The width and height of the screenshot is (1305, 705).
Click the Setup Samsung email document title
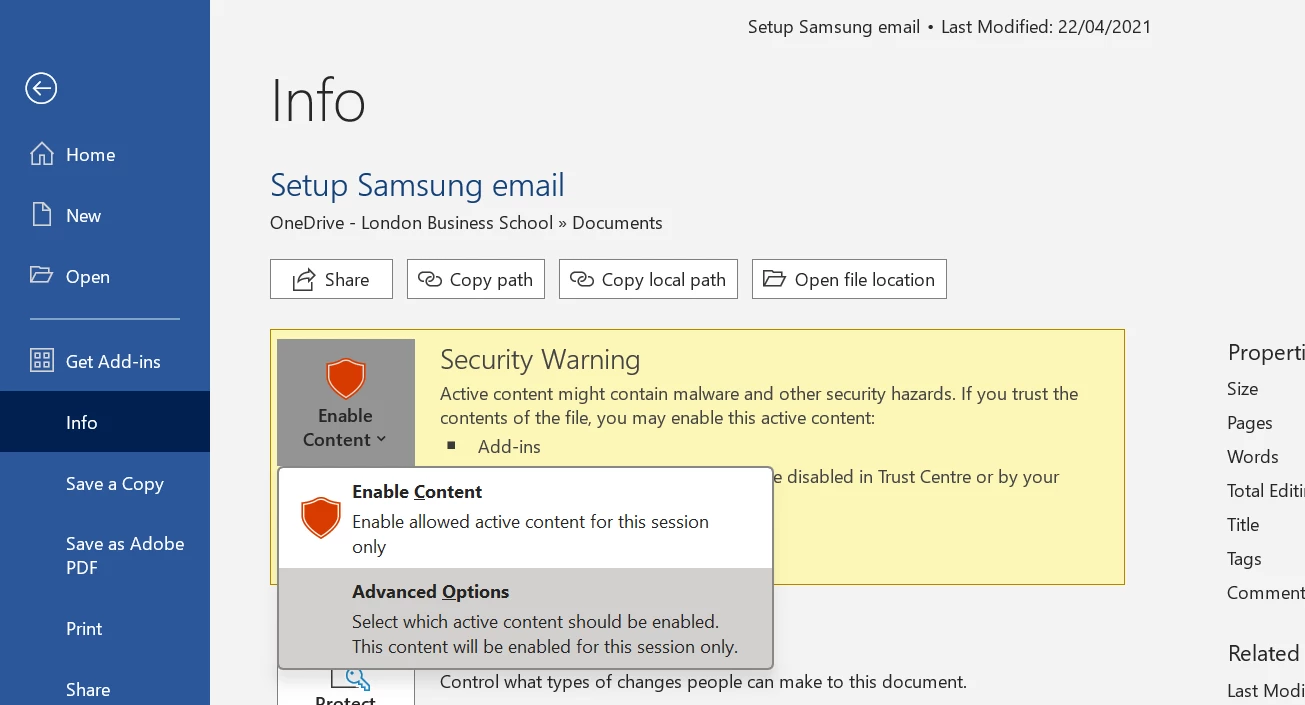coord(417,185)
